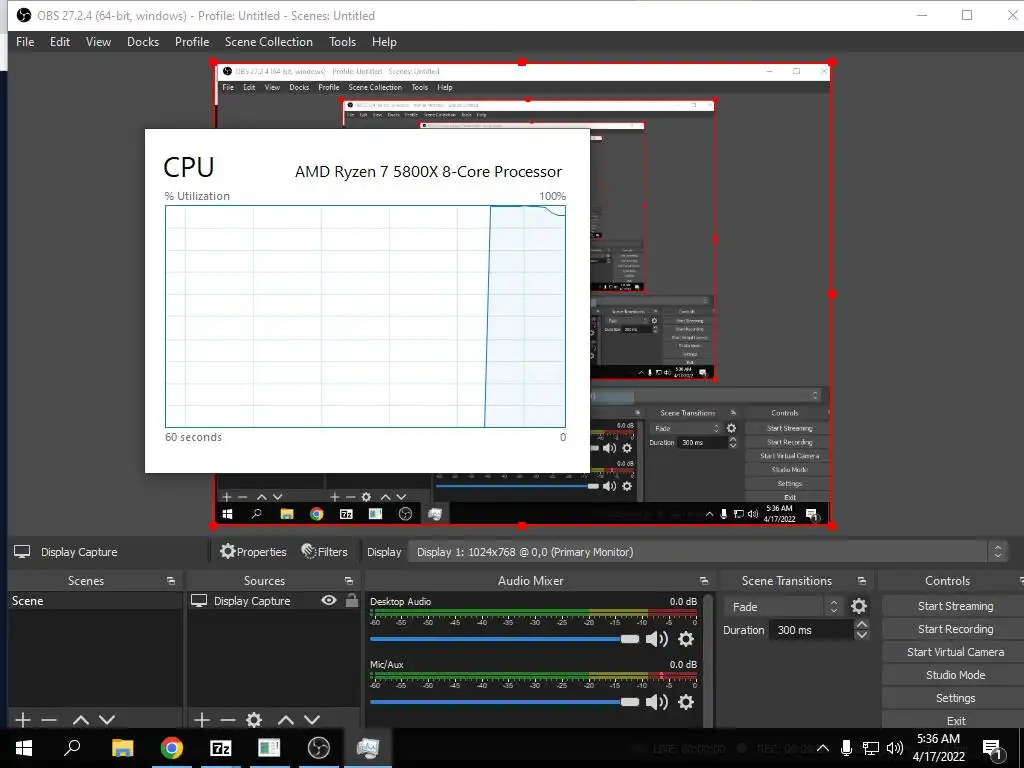
Task: Open source Properties with the gear button
Action: (253, 552)
